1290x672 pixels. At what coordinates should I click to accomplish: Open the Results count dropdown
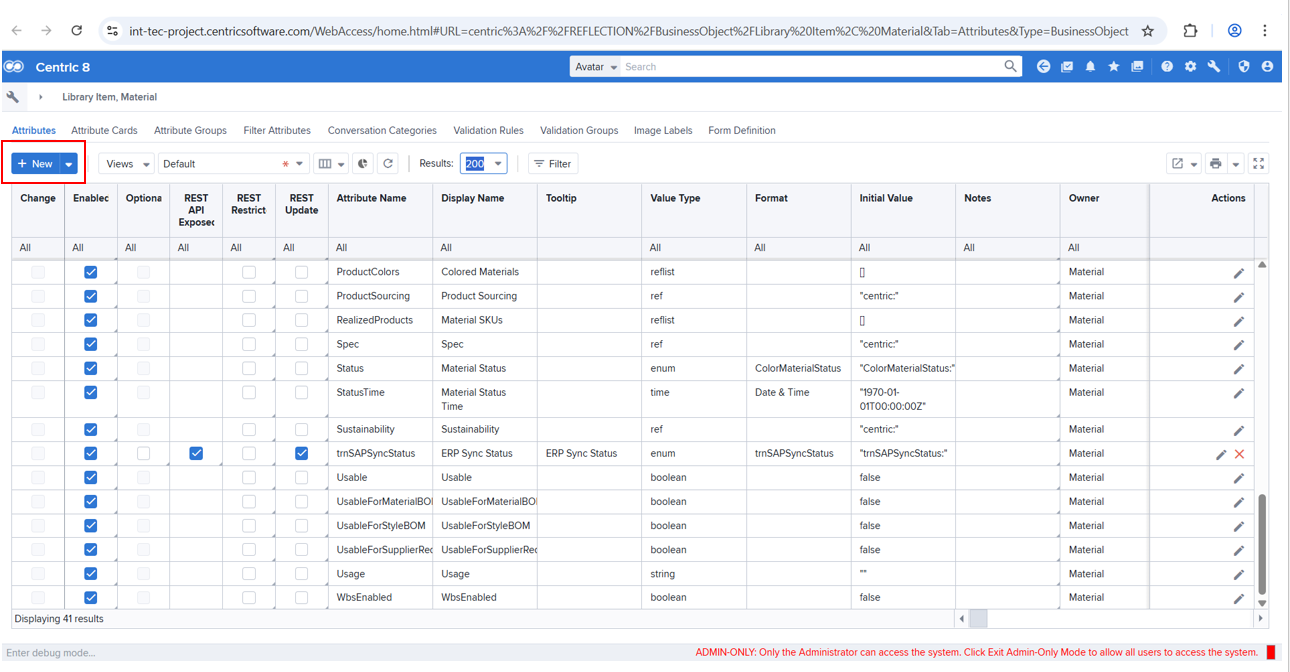pos(483,164)
